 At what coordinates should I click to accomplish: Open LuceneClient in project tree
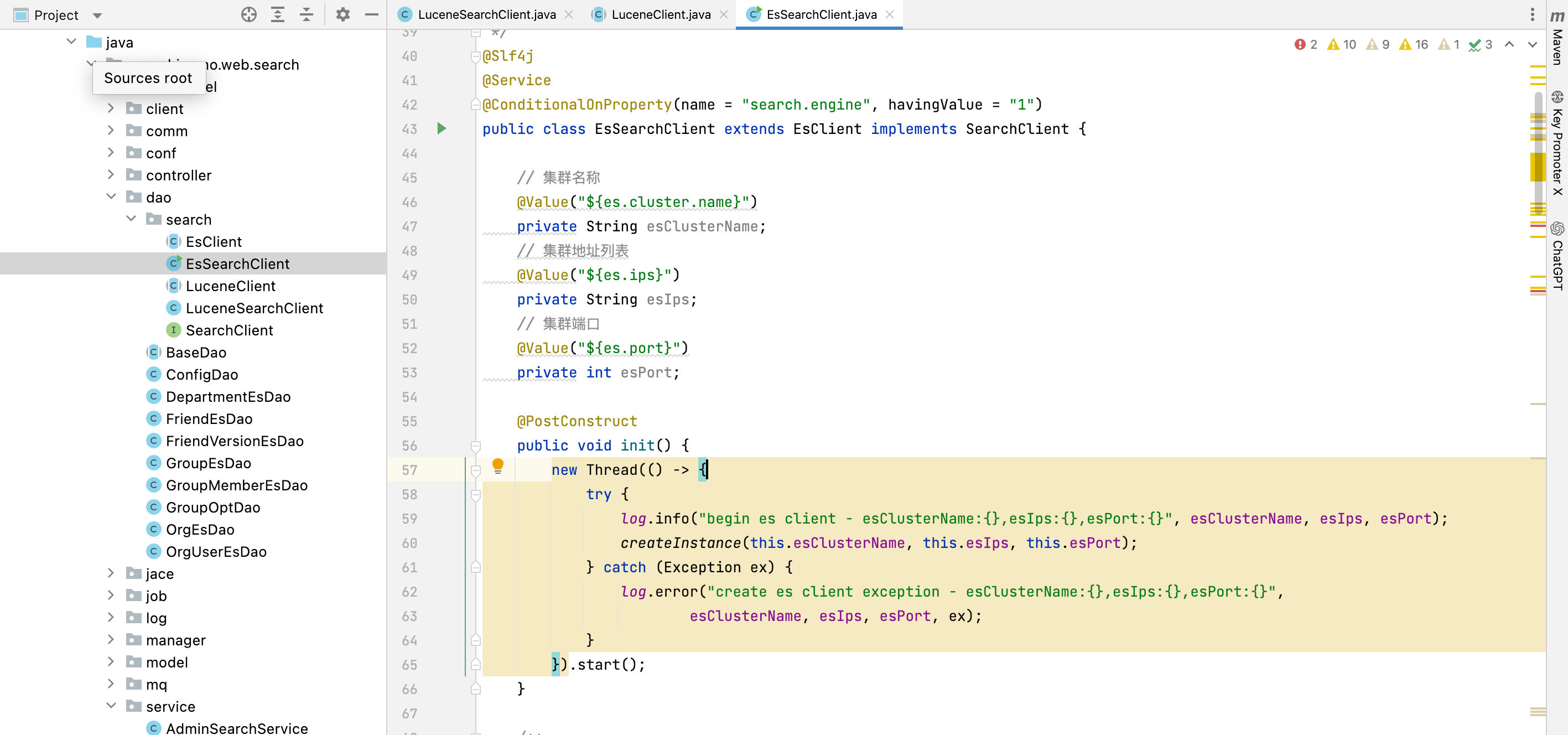(231, 286)
